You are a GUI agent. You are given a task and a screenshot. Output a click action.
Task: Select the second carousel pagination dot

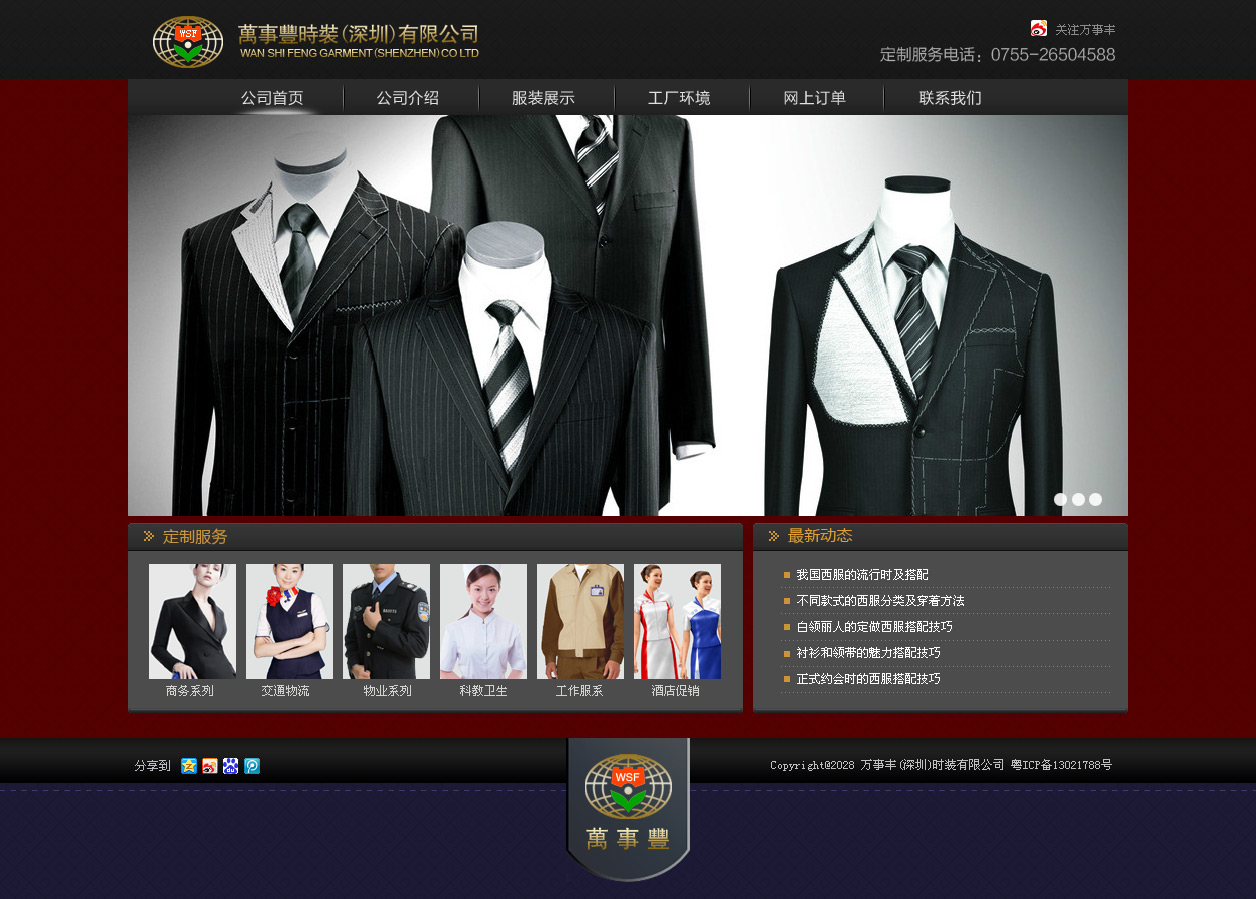pos(1078,499)
